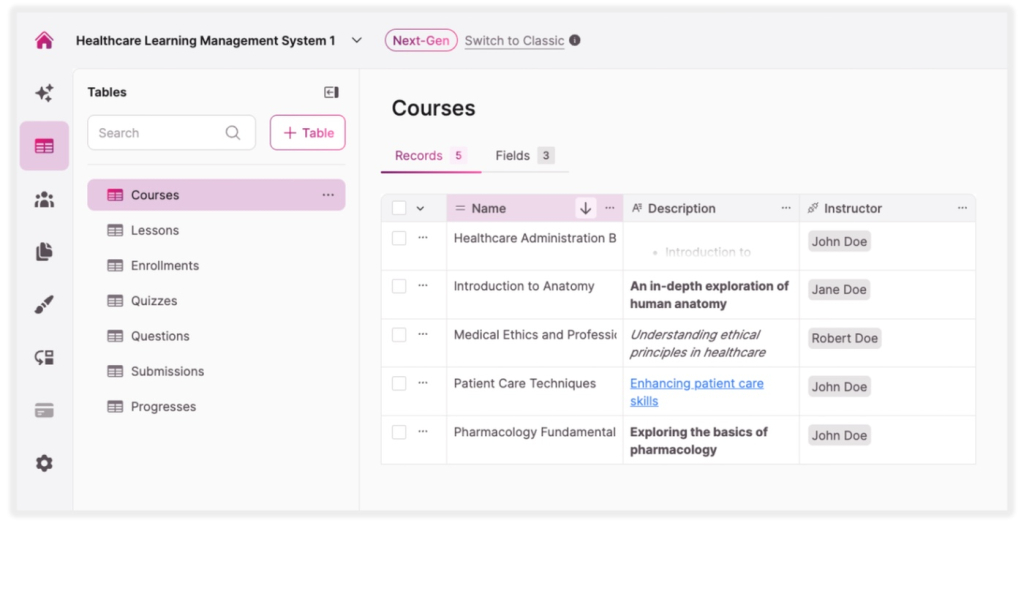Viewport: 1024px width, 594px height.
Task: Create a new table with the Table button
Action: point(307,132)
